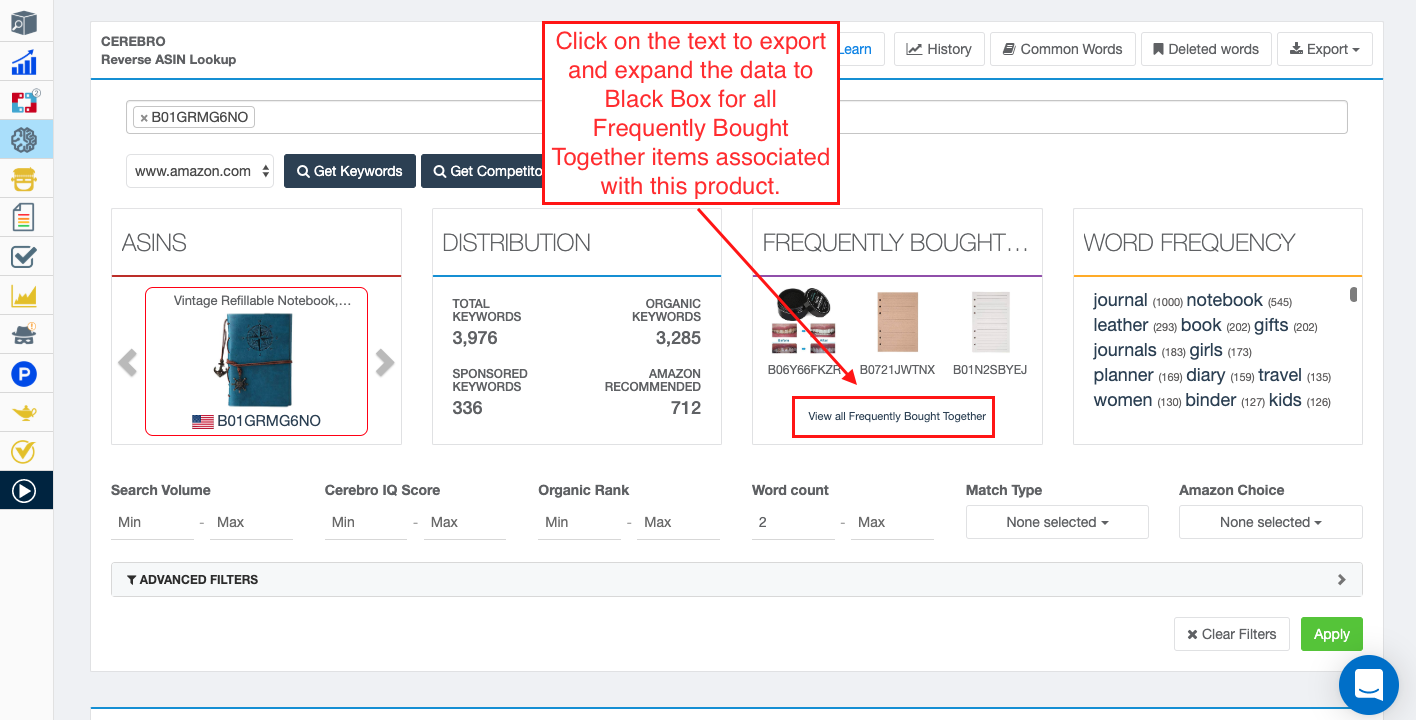Open the yellow circled checkmark tool
This screenshot has width=1416, height=720.
click(x=24, y=452)
